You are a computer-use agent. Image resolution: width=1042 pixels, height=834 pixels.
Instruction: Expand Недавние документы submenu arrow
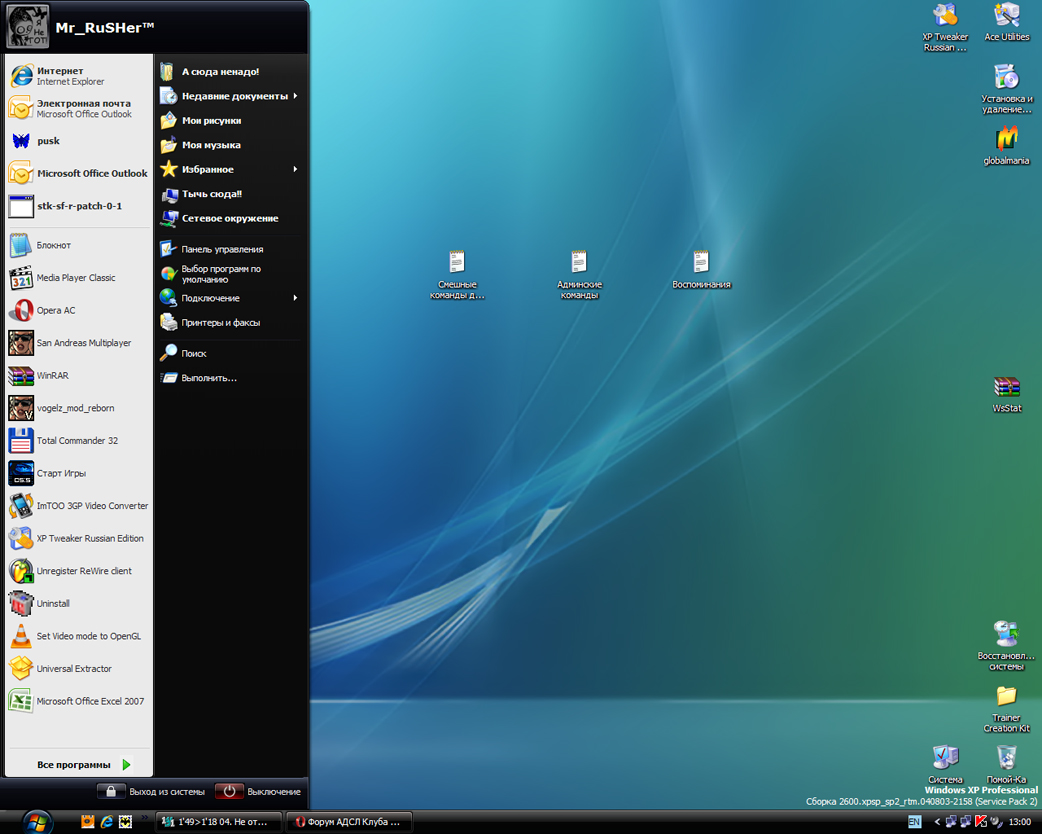(x=295, y=96)
